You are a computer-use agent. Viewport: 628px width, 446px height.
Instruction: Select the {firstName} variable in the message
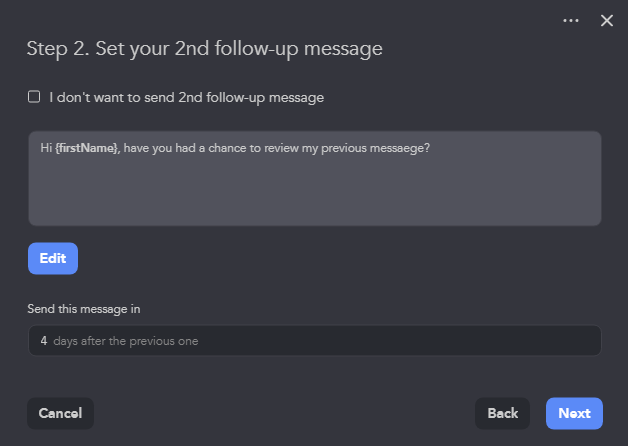tap(87, 148)
